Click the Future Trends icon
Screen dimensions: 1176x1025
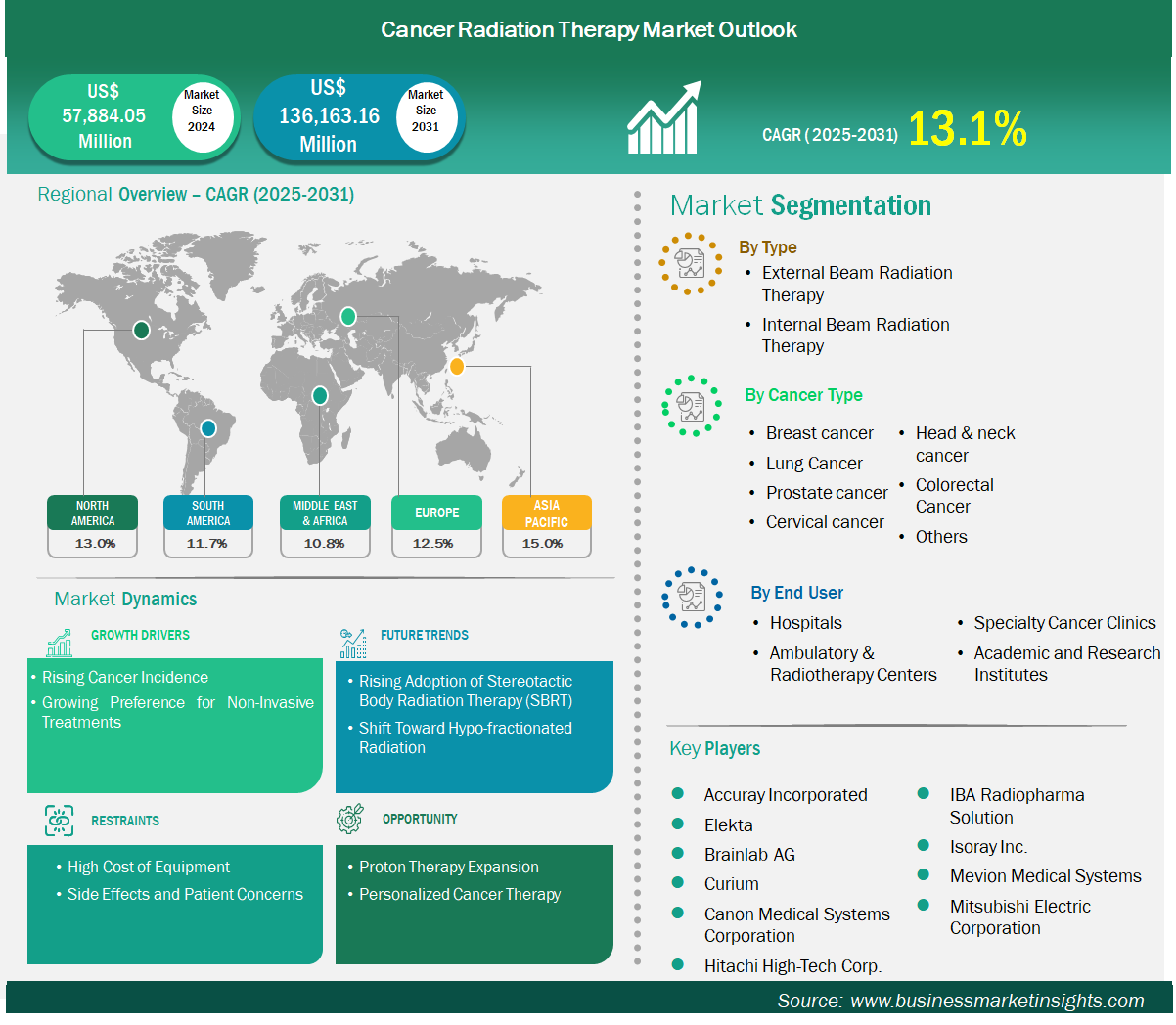[352, 643]
